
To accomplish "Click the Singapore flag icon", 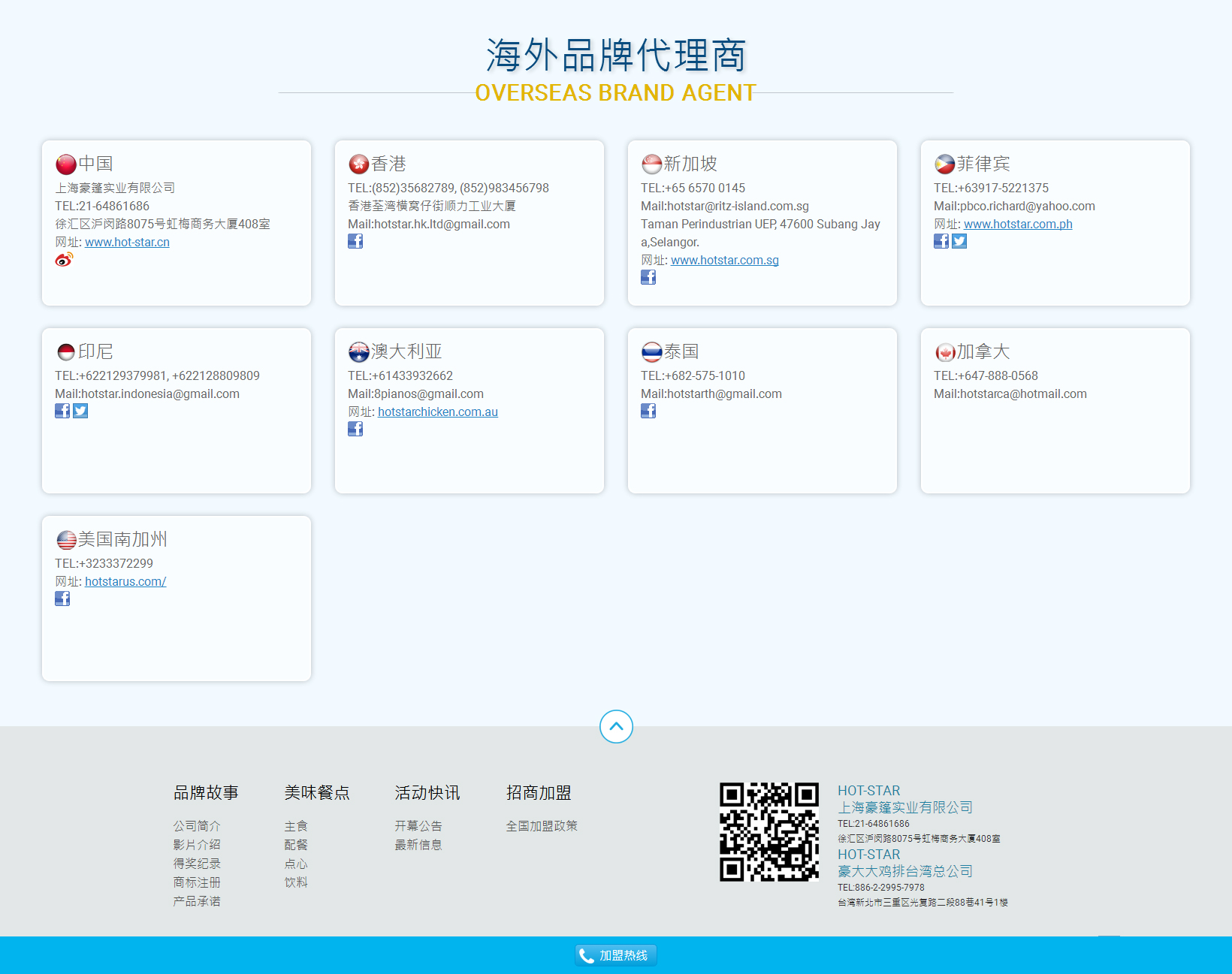I will click(652, 164).
